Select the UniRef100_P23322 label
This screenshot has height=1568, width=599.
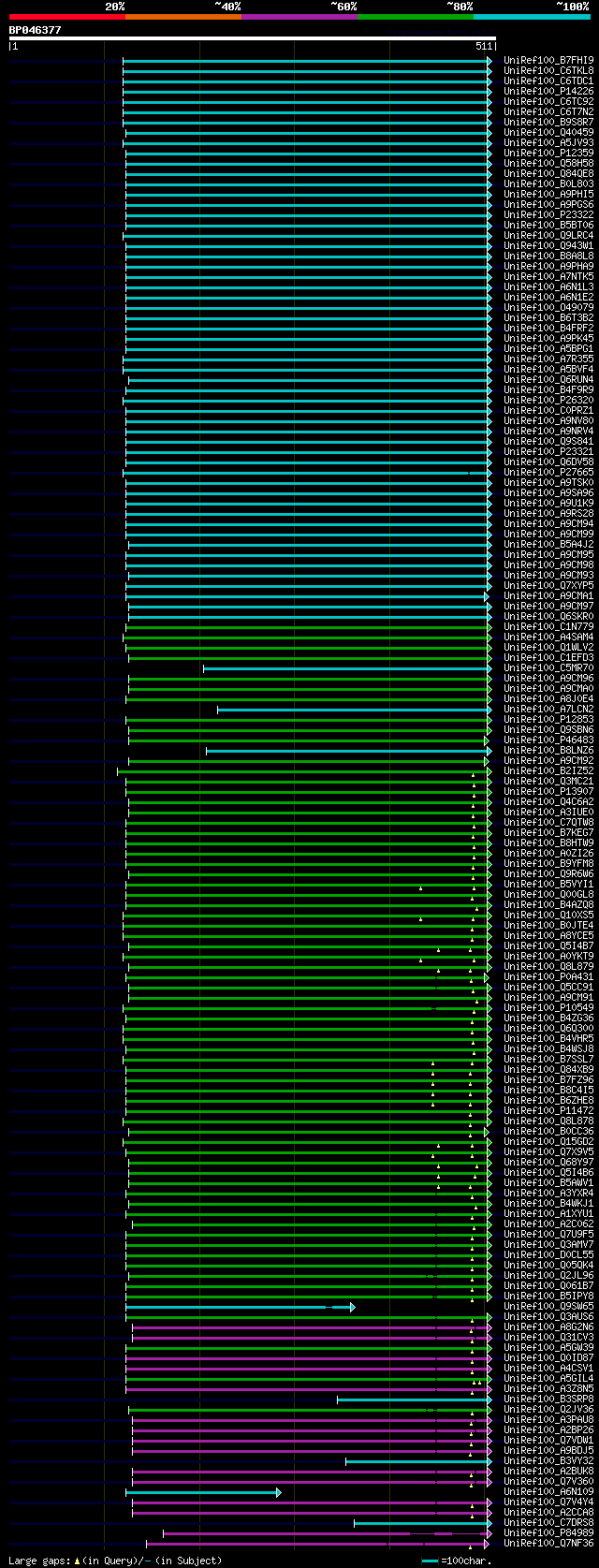point(548,214)
